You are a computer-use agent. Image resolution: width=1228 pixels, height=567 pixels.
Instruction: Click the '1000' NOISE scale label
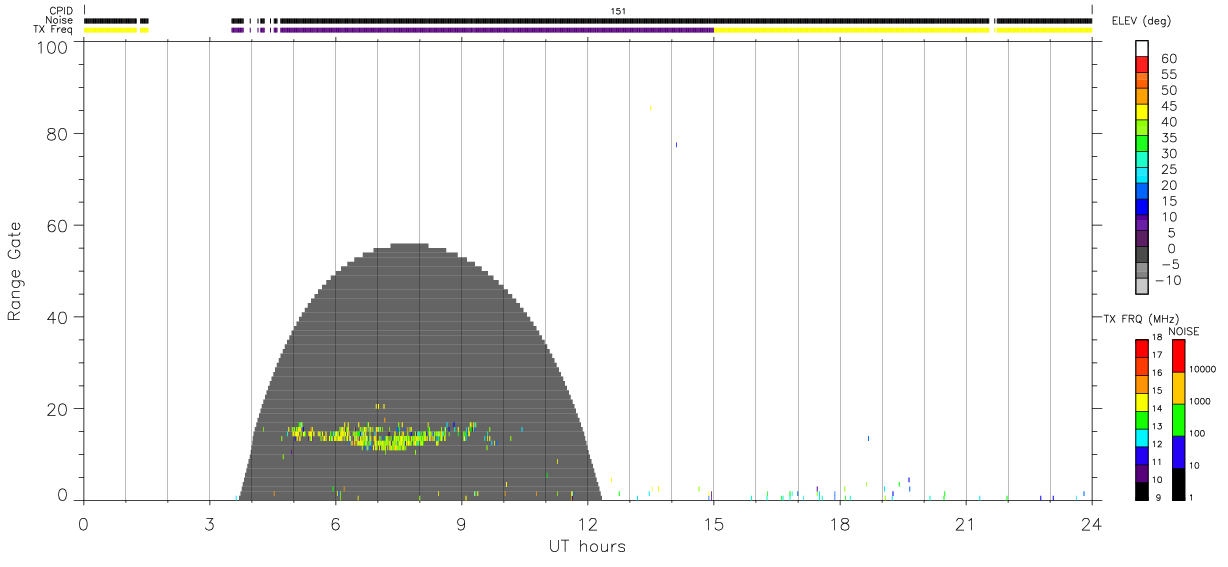click(x=1202, y=401)
